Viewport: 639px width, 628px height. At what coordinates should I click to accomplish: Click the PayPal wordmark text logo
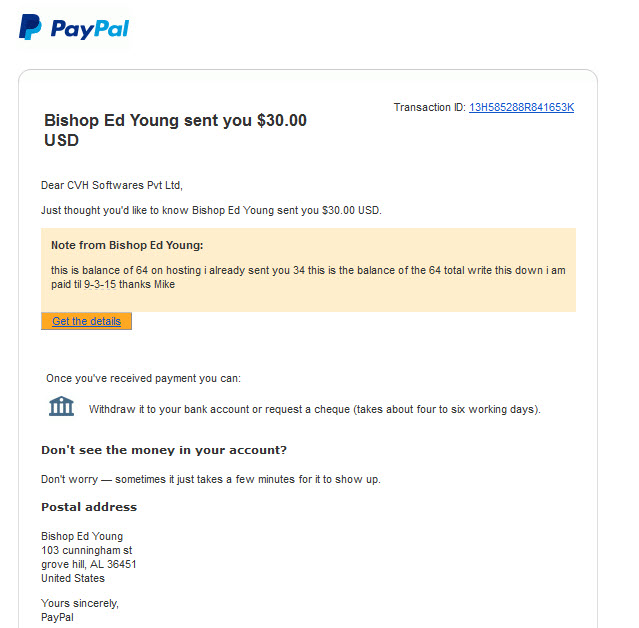(90, 29)
